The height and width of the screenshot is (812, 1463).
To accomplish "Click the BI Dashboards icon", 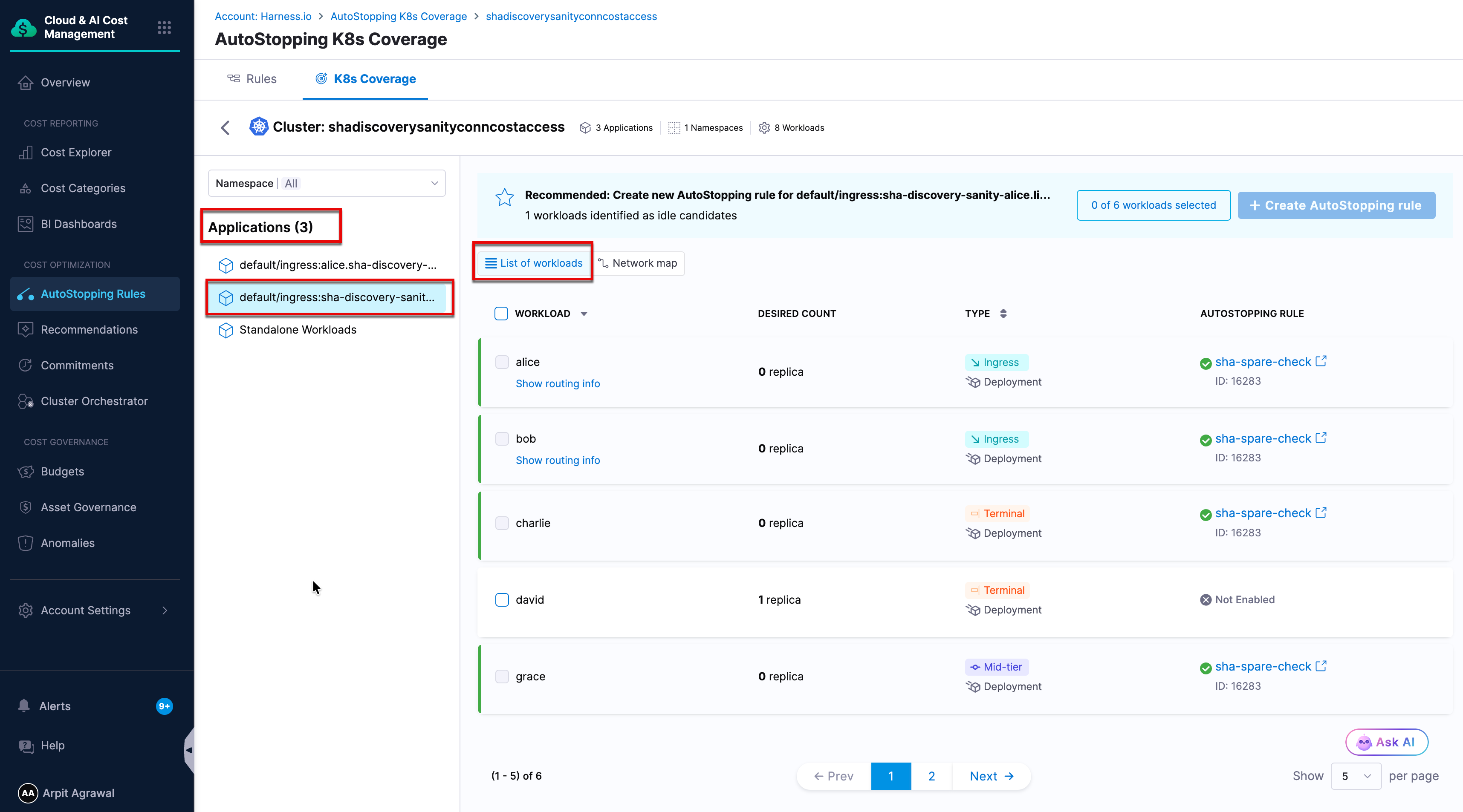I will pyautogui.click(x=26, y=224).
